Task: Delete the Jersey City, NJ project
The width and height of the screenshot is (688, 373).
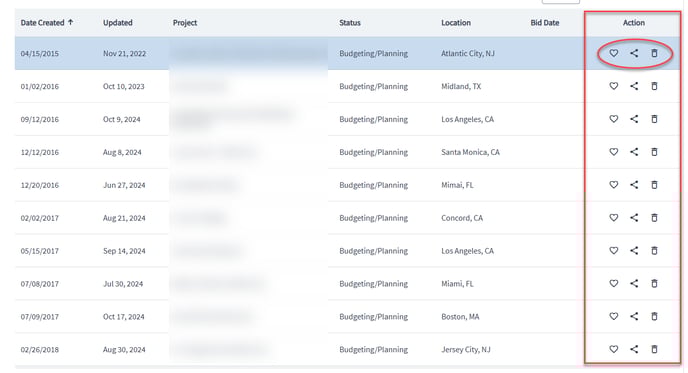Action: 654,349
